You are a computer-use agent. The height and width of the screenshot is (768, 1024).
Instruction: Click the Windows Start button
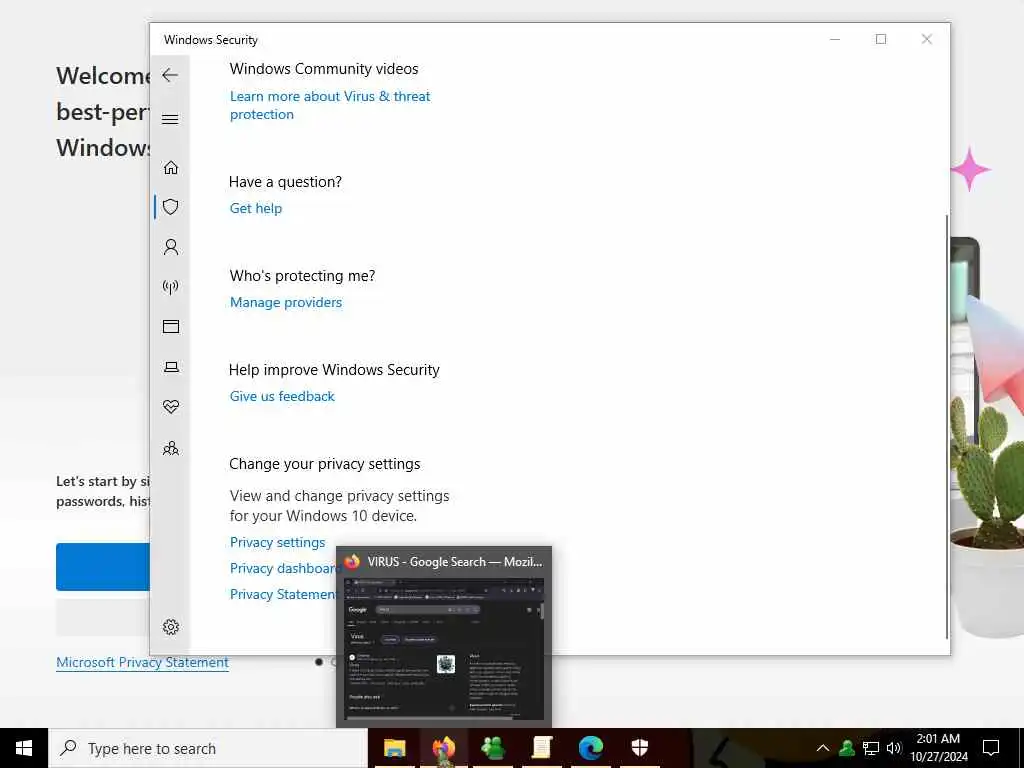(24, 748)
